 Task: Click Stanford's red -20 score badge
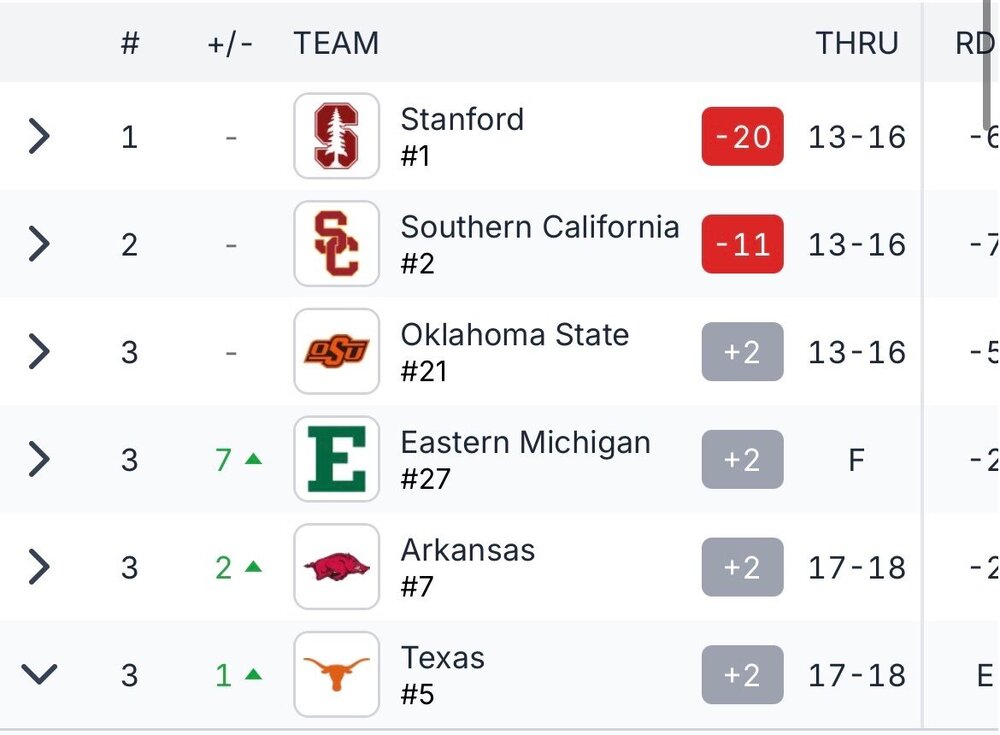click(x=742, y=137)
